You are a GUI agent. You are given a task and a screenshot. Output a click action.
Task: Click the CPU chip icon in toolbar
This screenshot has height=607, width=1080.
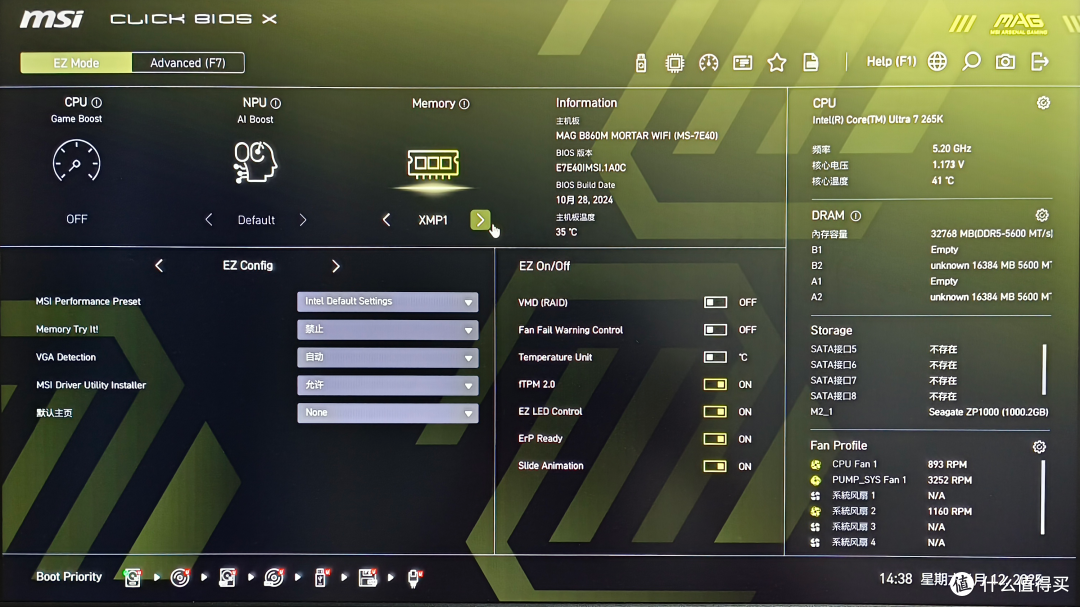click(x=674, y=63)
